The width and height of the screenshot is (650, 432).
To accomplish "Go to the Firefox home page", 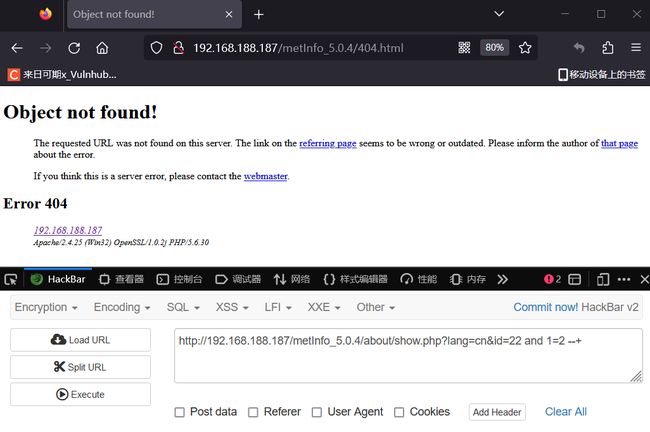I will [102, 48].
